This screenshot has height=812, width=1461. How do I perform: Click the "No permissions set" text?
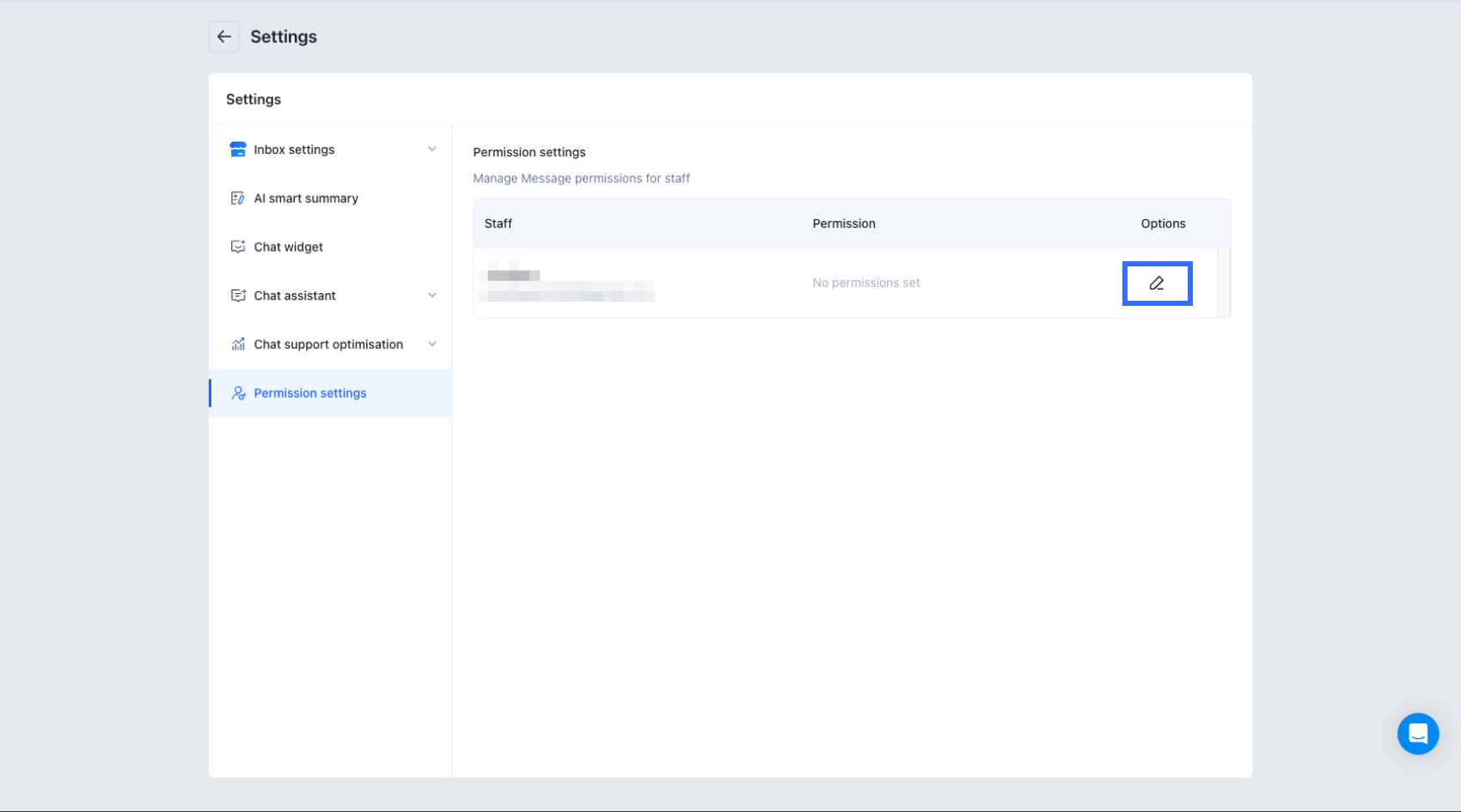[866, 283]
